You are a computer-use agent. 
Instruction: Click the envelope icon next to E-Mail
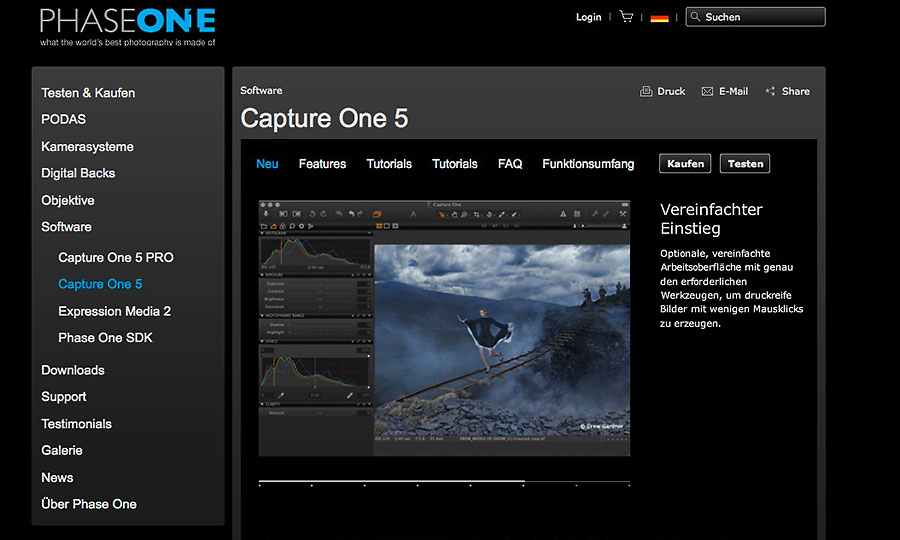(707, 91)
